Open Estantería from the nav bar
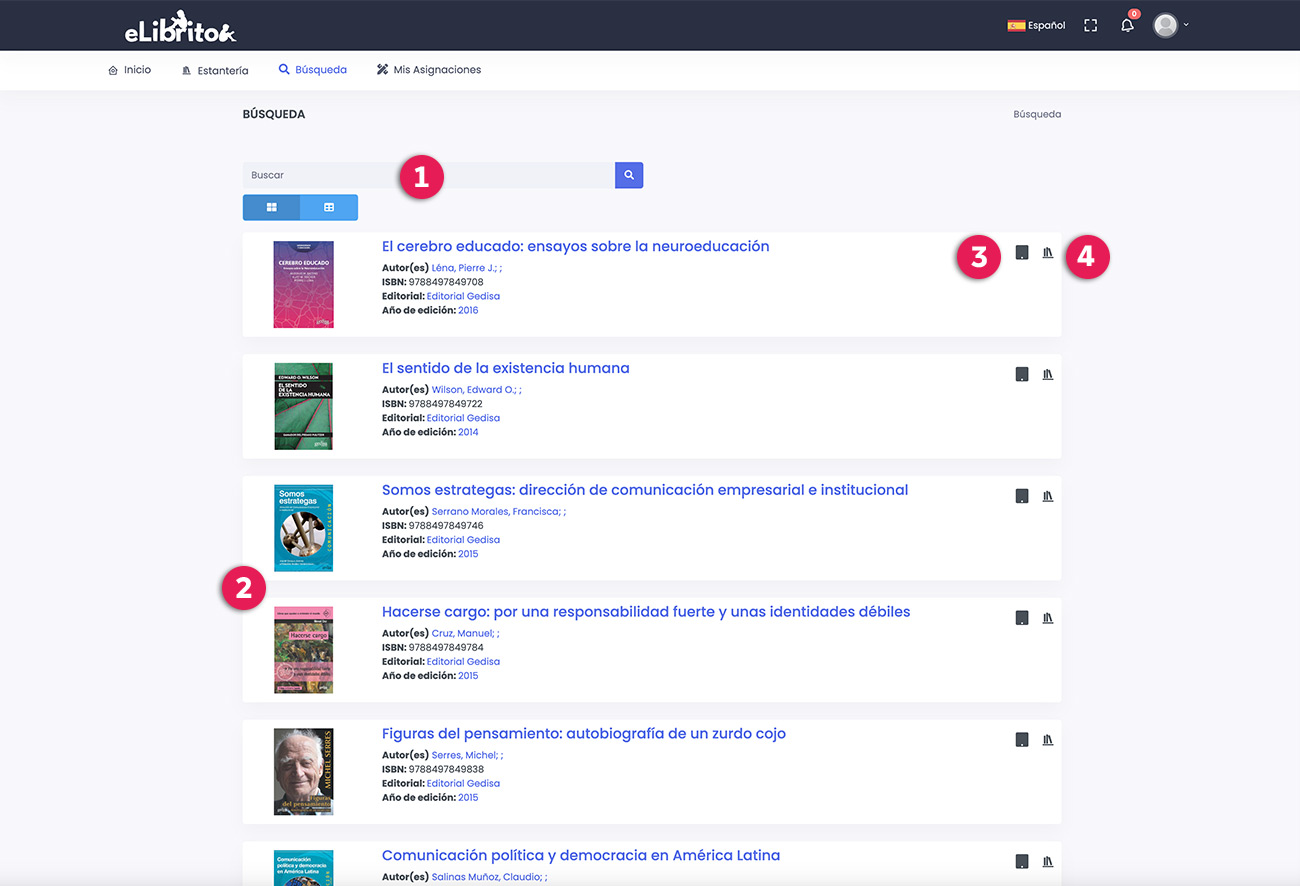 click(215, 70)
